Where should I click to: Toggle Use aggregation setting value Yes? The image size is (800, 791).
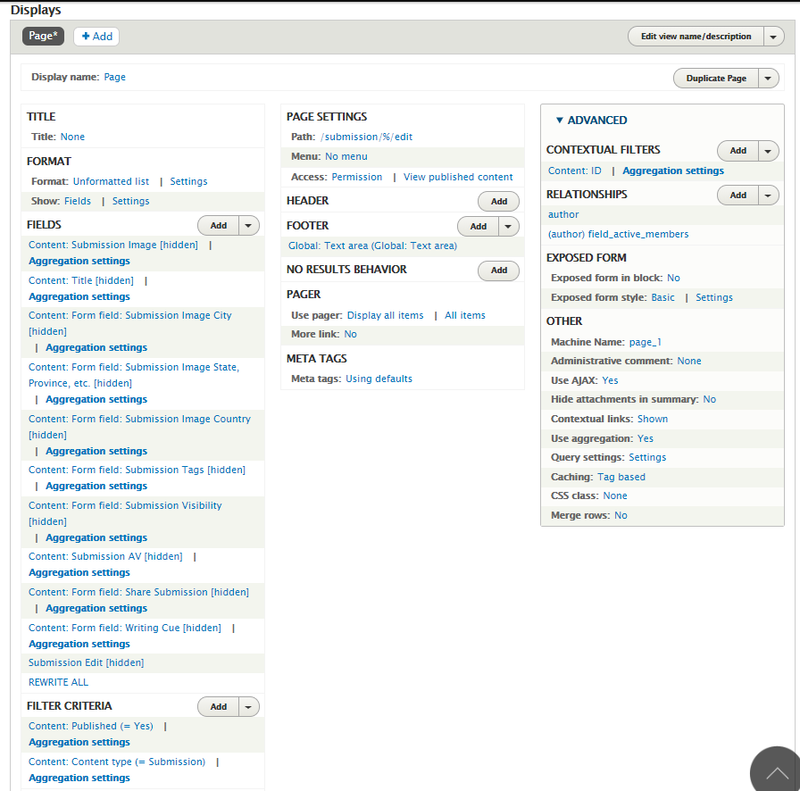[645, 439]
